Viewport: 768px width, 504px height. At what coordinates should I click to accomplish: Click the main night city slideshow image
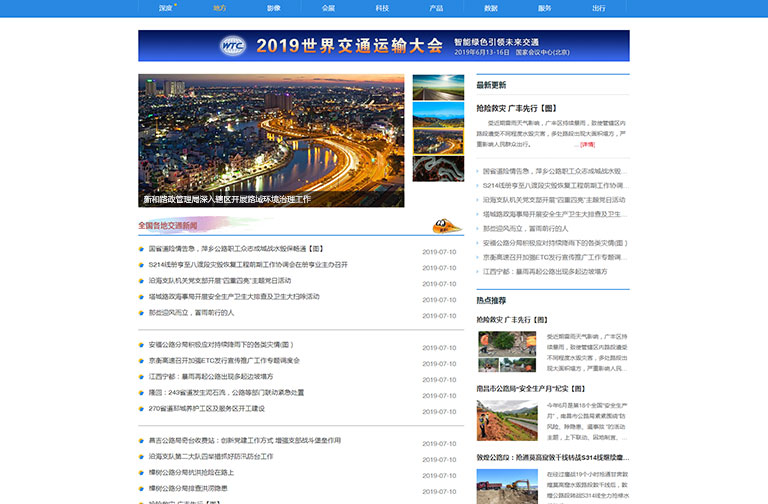tap(271, 140)
